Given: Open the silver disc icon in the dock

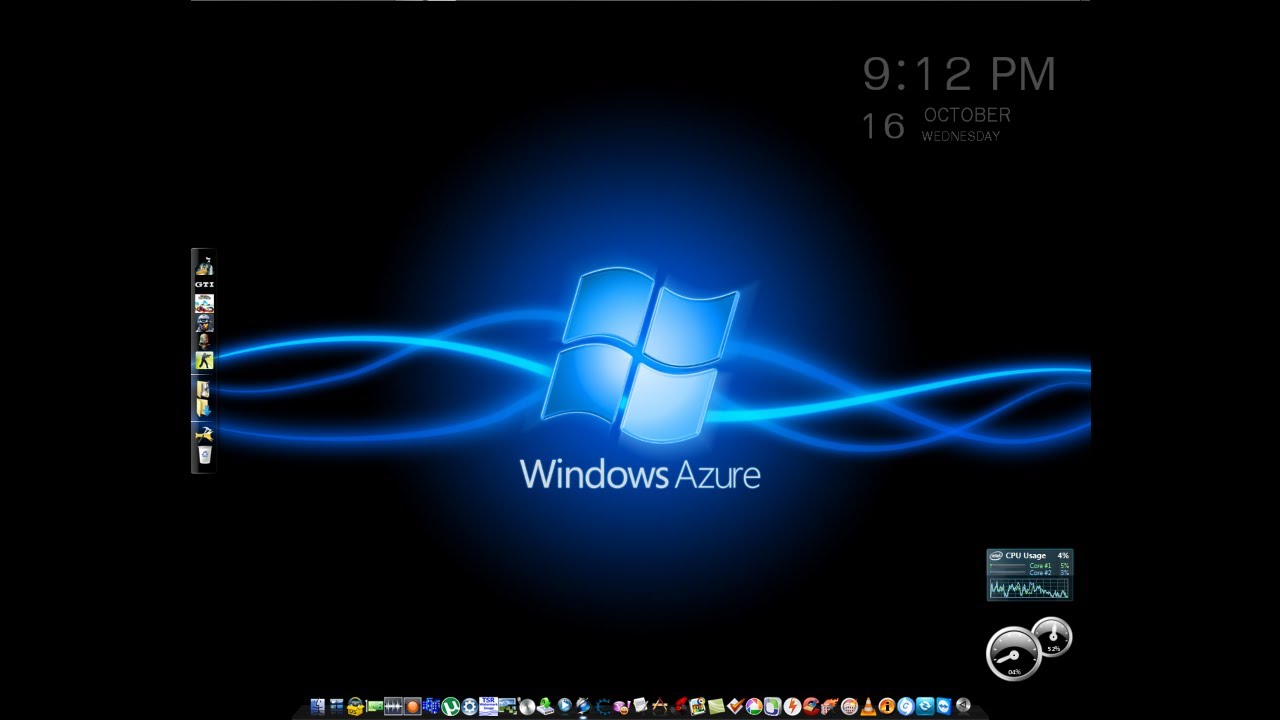Looking at the screenshot, I should [x=526, y=706].
